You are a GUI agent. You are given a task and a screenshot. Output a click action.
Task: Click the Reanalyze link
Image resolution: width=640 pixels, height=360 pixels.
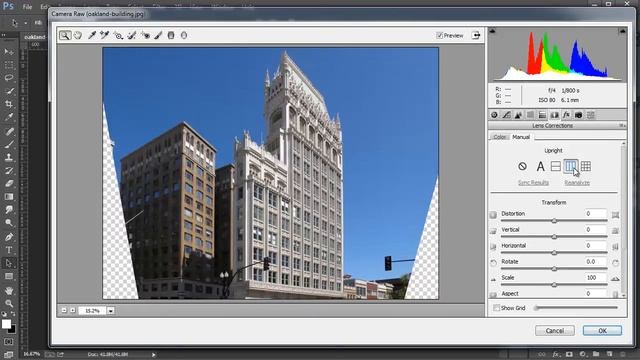tap(577, 182)
